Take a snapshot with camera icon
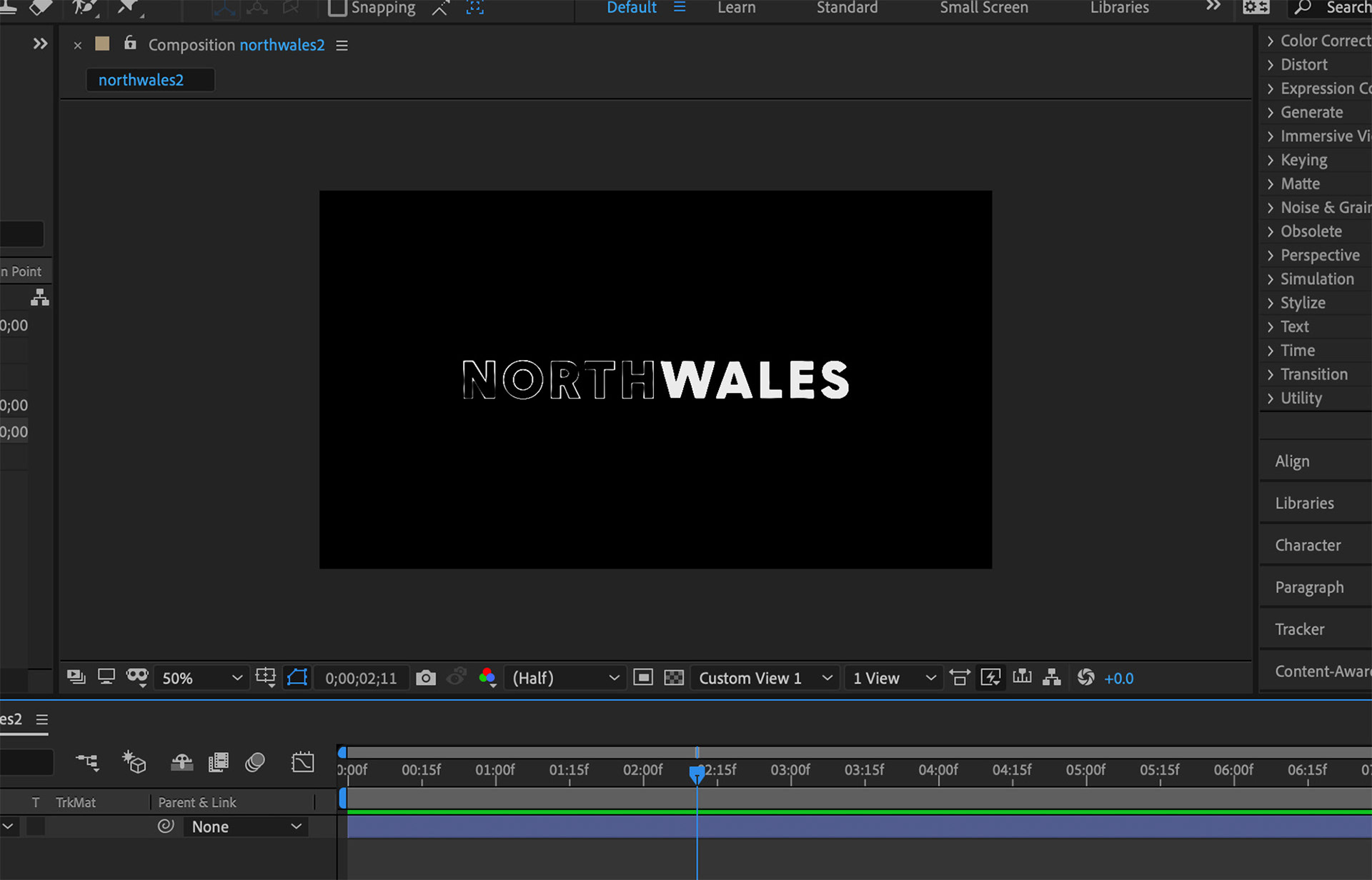 coord(426,678)
